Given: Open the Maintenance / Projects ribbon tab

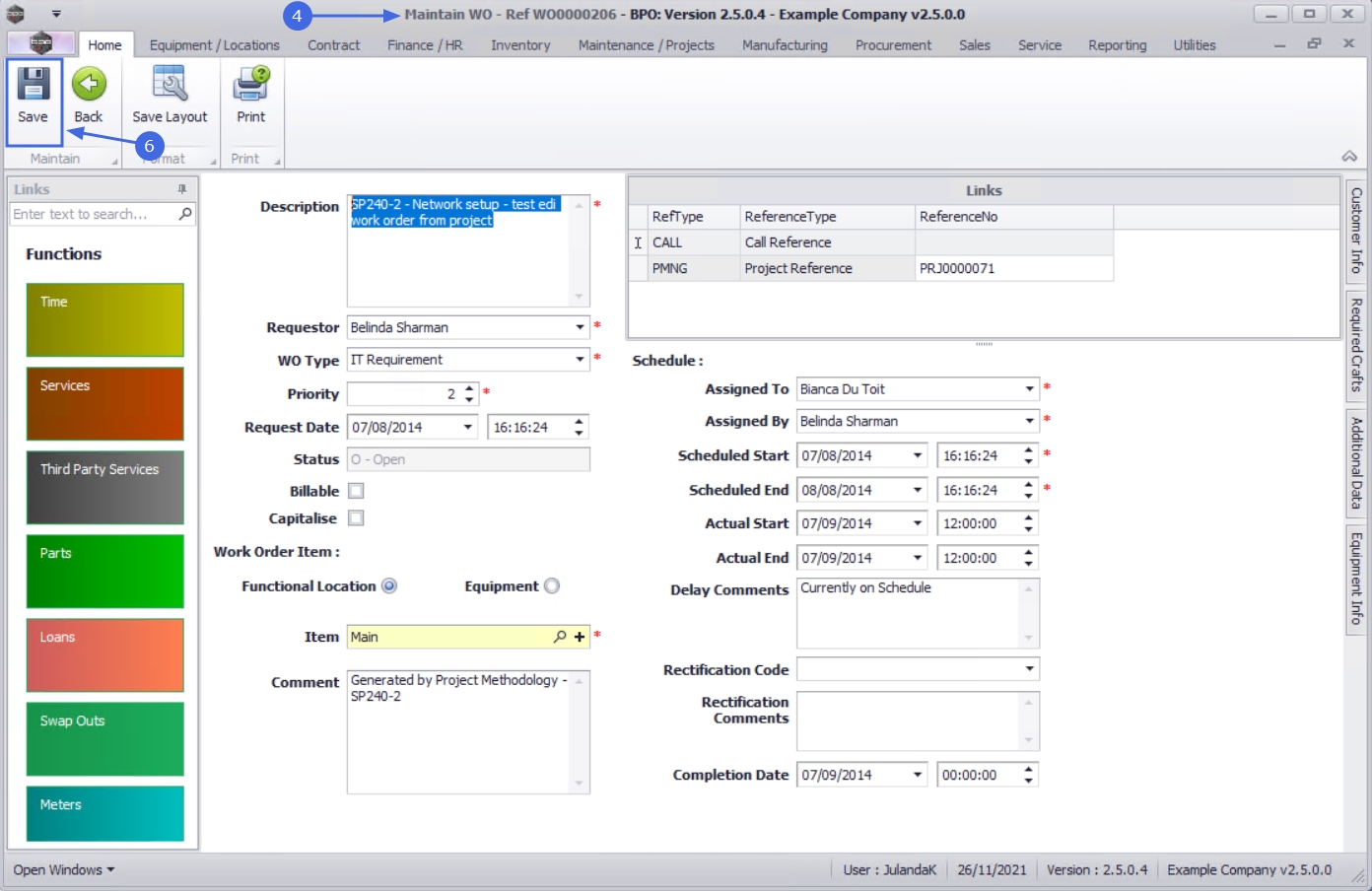Looking at the screenshot, I should pyautogui.click(x=646, y=45).
